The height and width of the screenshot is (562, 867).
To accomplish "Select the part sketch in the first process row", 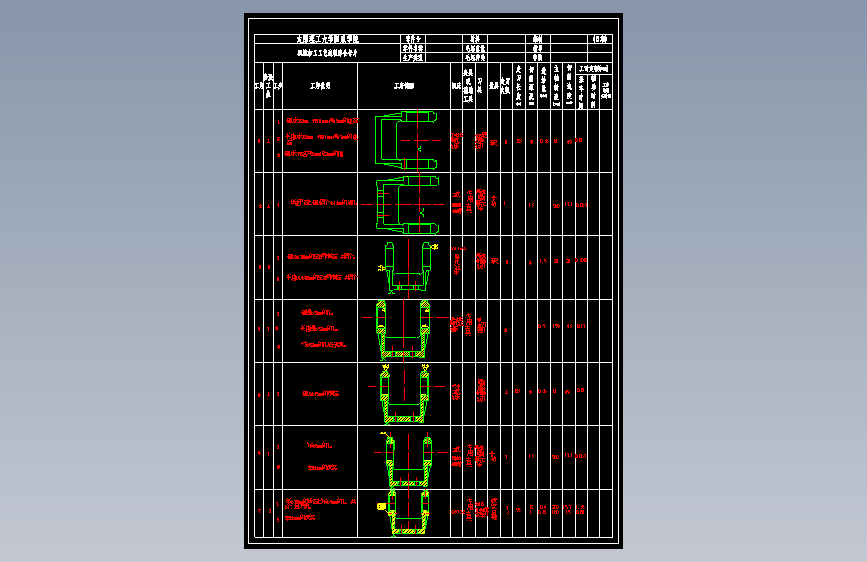I will point(406,140).
